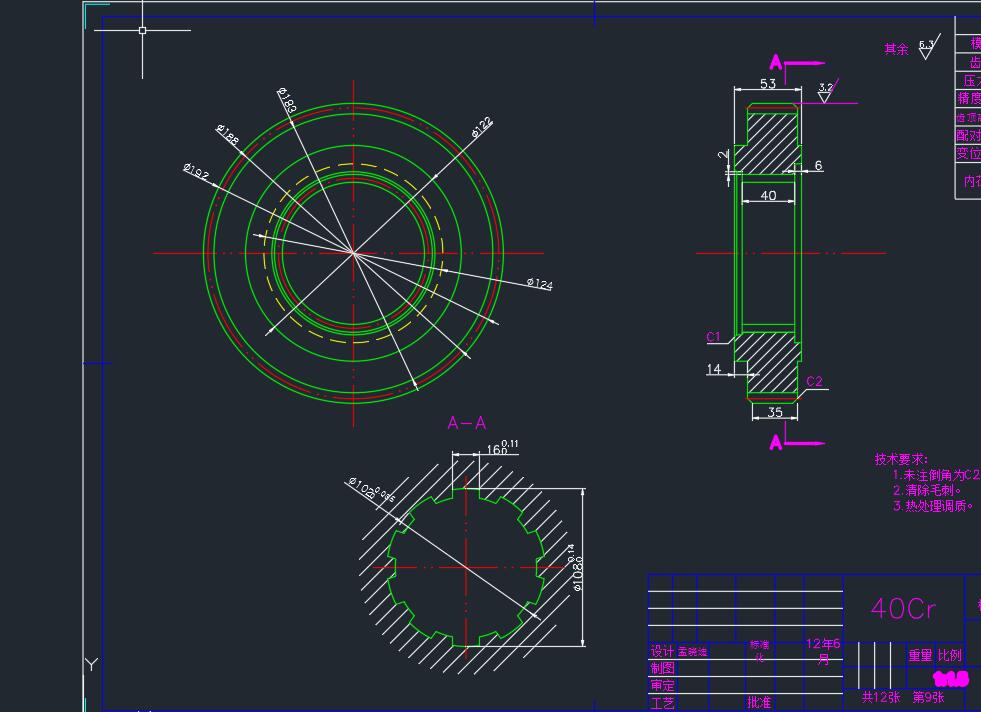Click the 工艺 cell in title block

pos(662,703)
